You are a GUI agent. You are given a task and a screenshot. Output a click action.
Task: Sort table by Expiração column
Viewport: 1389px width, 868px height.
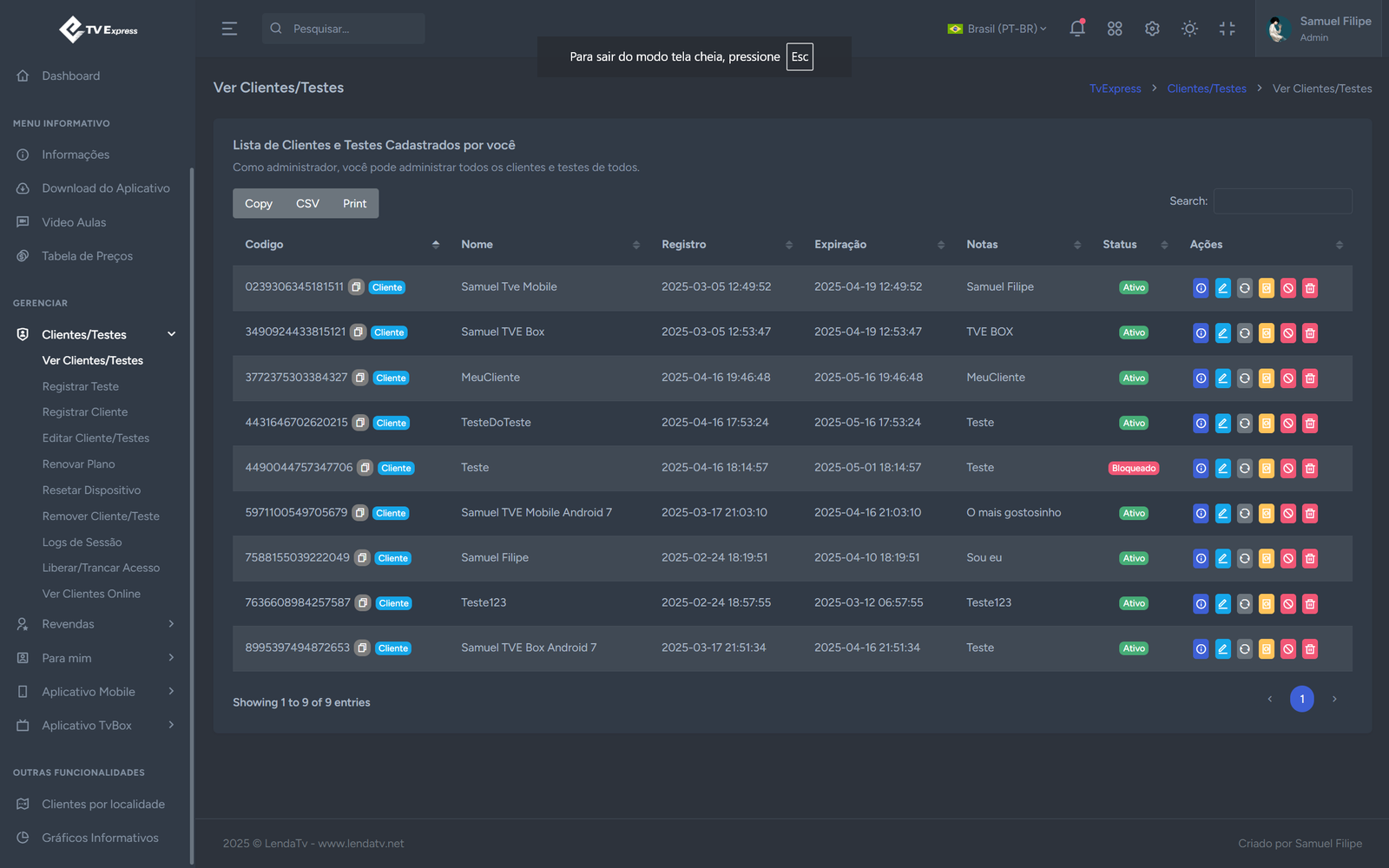coord(879,245)
